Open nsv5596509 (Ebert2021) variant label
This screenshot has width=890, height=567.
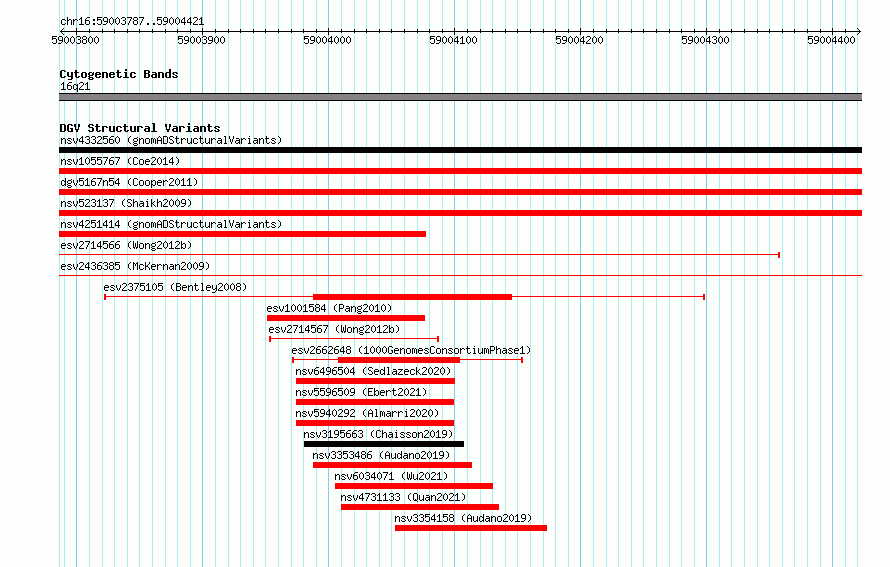361,392
